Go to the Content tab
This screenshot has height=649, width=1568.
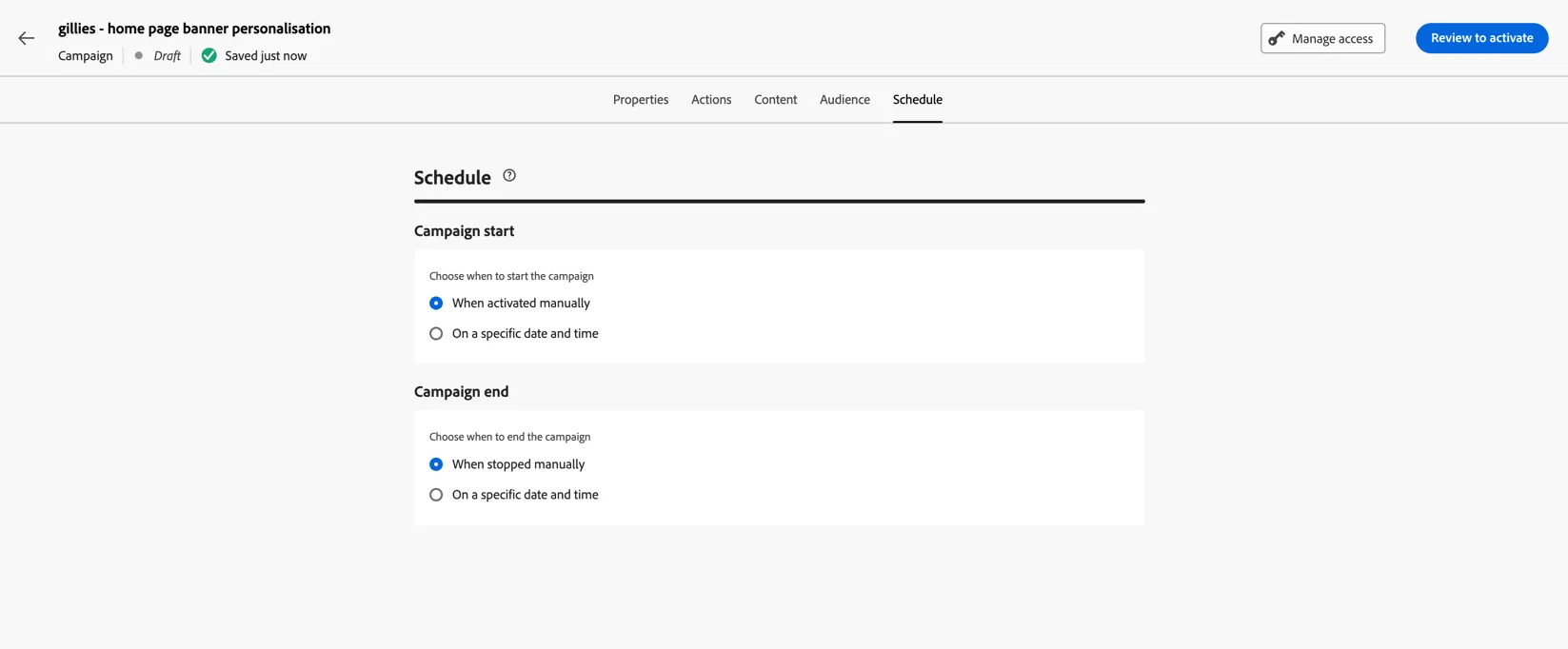[776, 99]
